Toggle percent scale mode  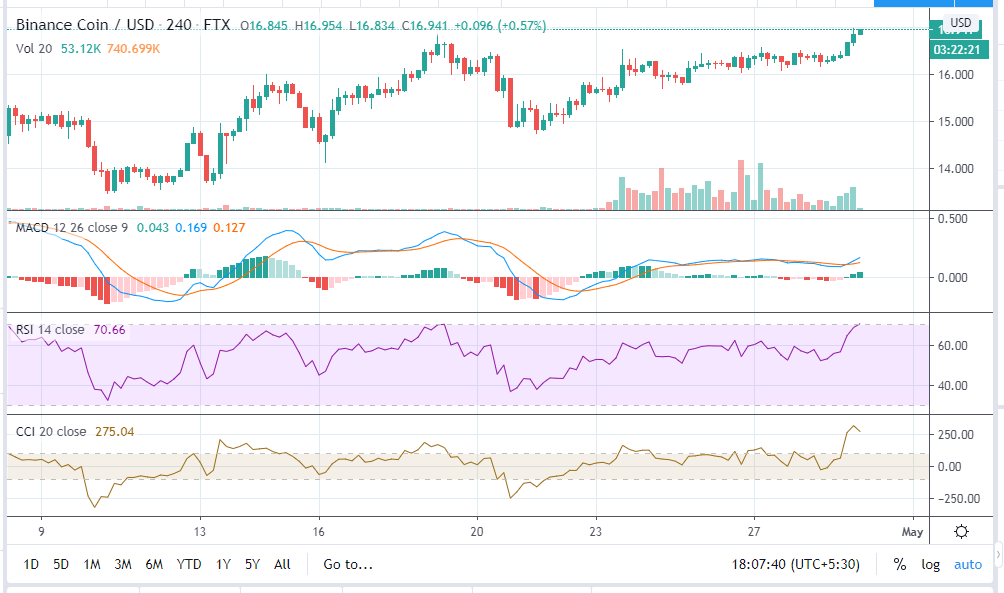(900, 564)
